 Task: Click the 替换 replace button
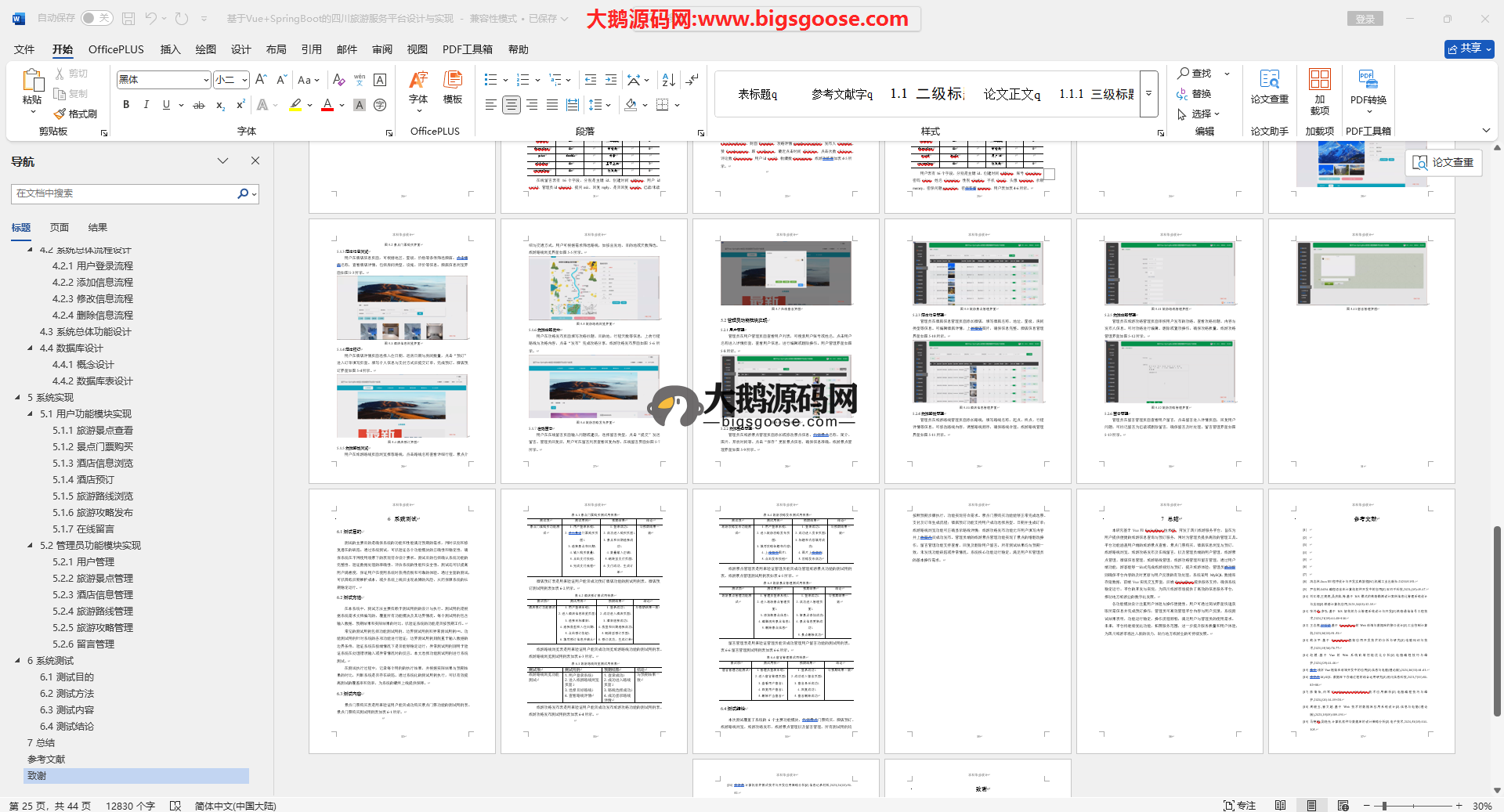tap(1194, 94)
